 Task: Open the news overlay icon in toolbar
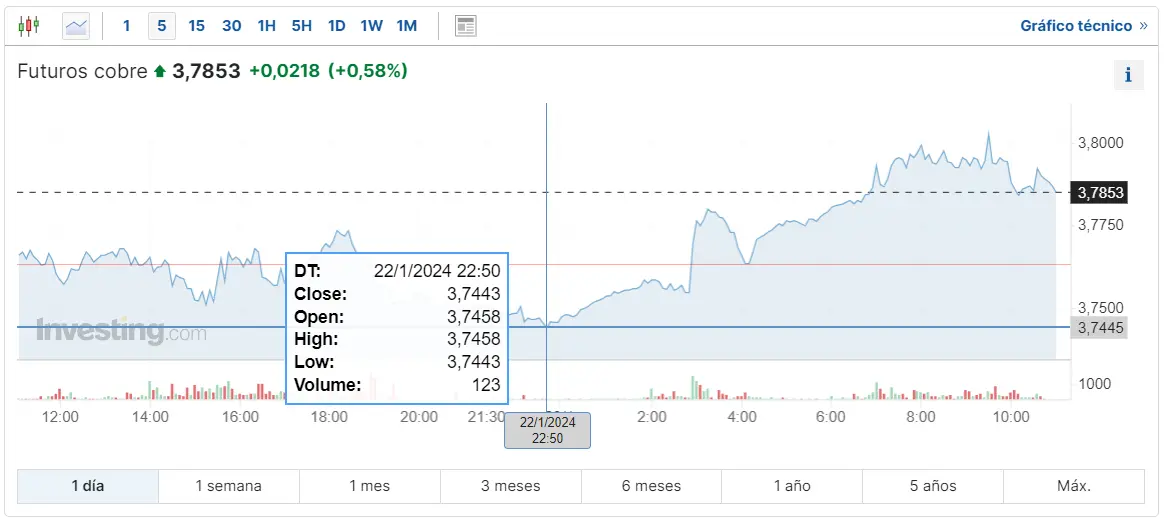pyautogui.click(x=465, y=26)
